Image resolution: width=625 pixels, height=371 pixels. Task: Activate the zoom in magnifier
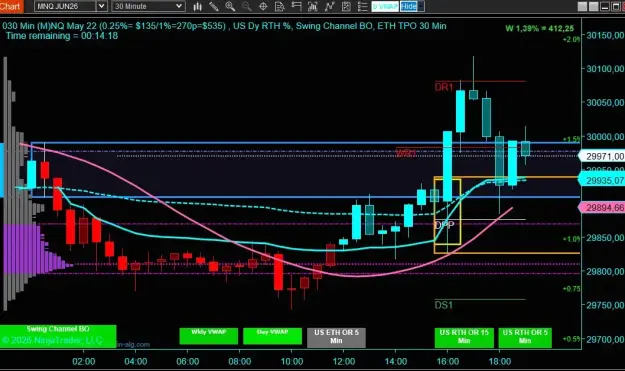click(230, 6)
